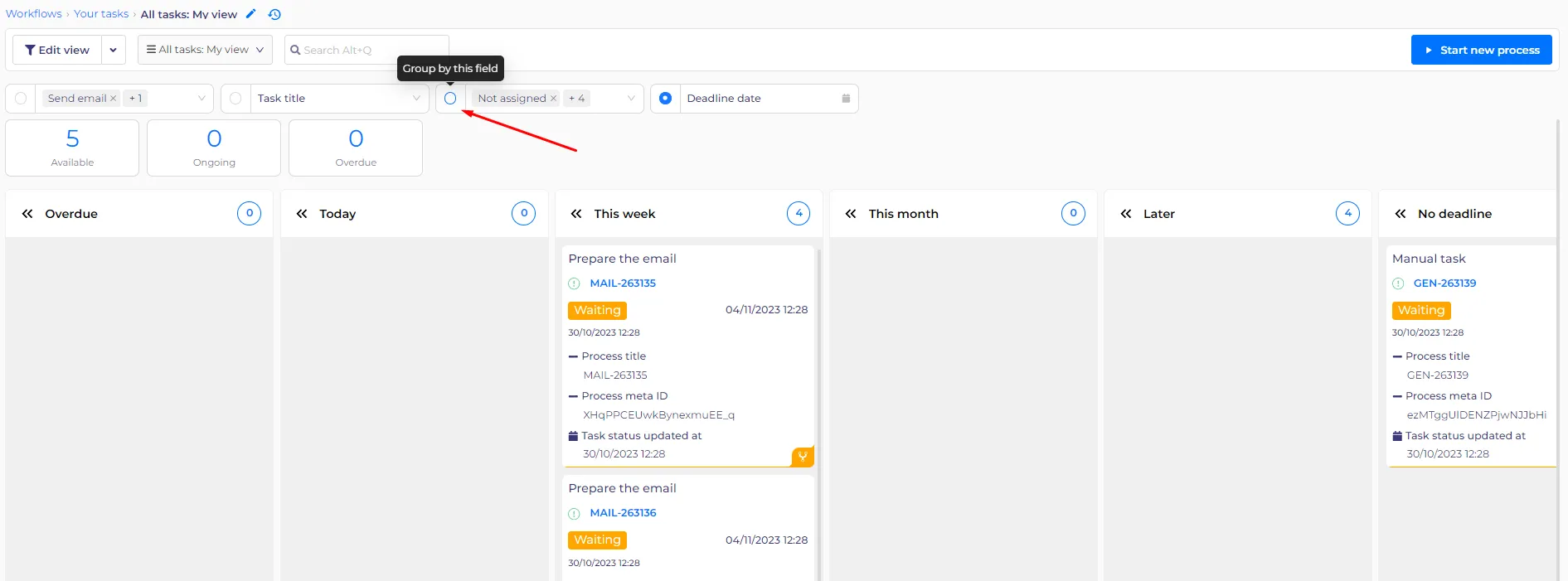Collapse Process meta ID on GEN-263139 card

pyautogui.click(x=1397, y=396)
